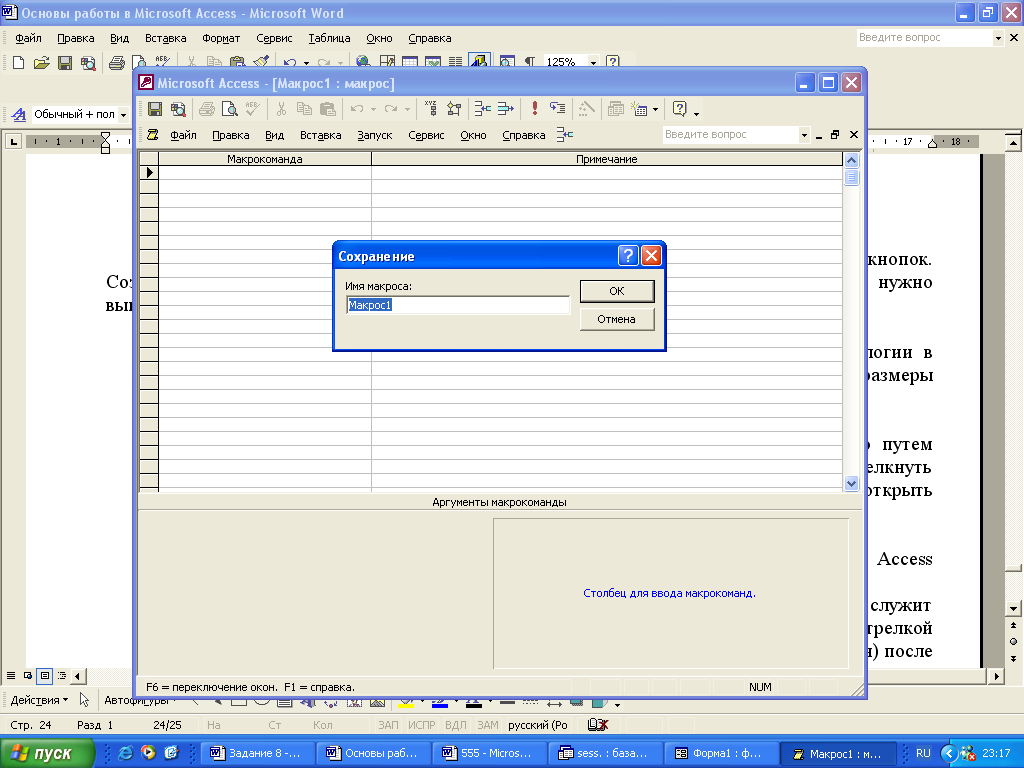Open the New Object dropdown arrow in Access
The height and width of the screenshot is (768, 1024).
click(655, 110)
